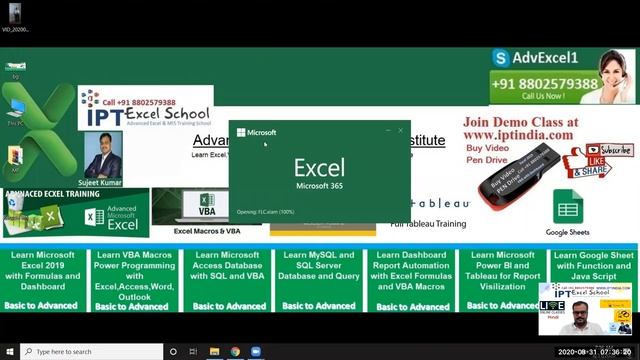
Task: Select the 'bg' image file on the desktop
Action: (x=16, y=70)
